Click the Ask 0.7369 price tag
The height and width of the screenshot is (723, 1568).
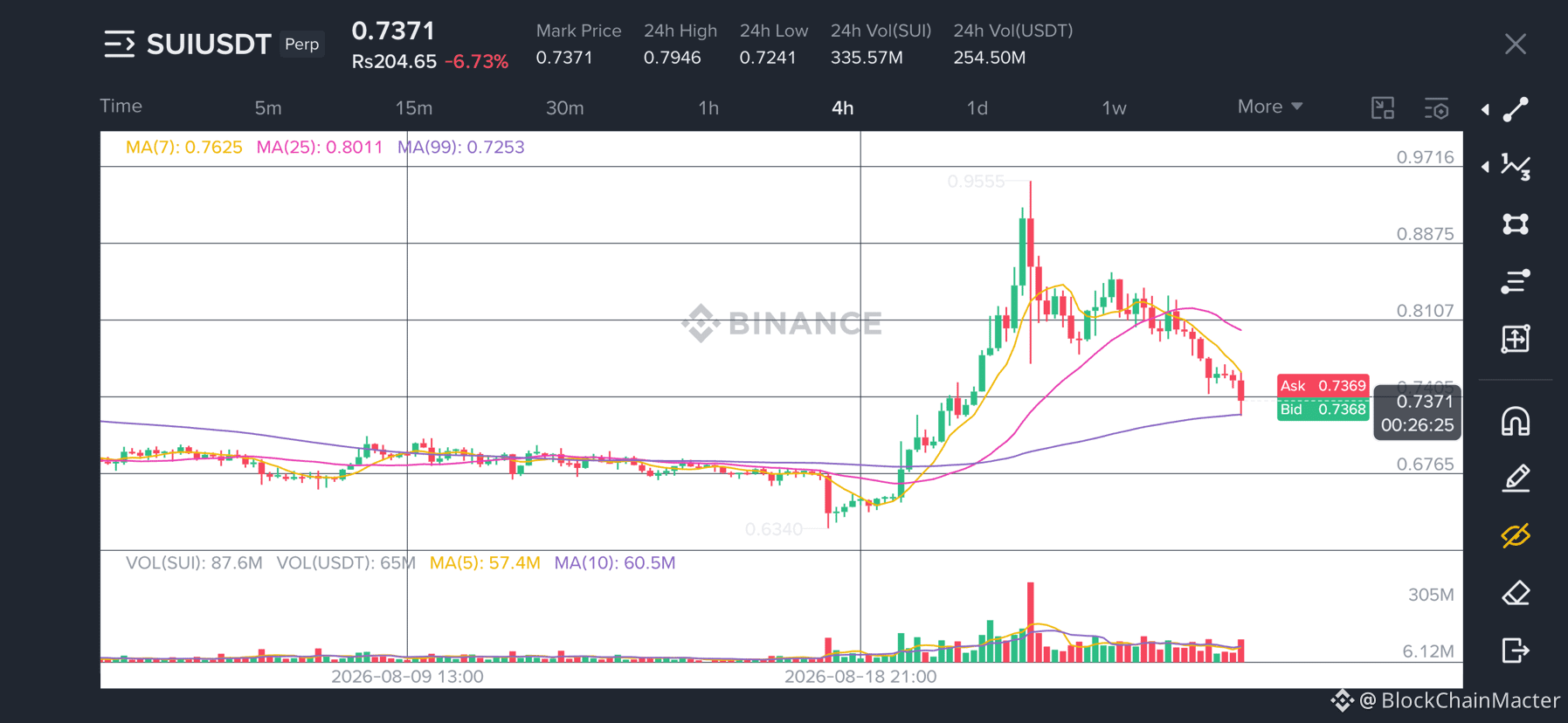pos(1323,386)
